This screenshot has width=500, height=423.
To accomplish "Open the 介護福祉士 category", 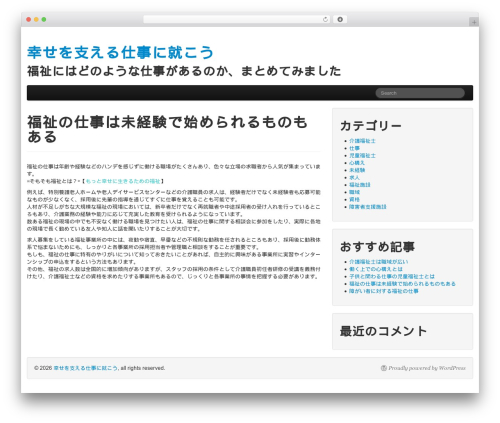I will 362,141.
